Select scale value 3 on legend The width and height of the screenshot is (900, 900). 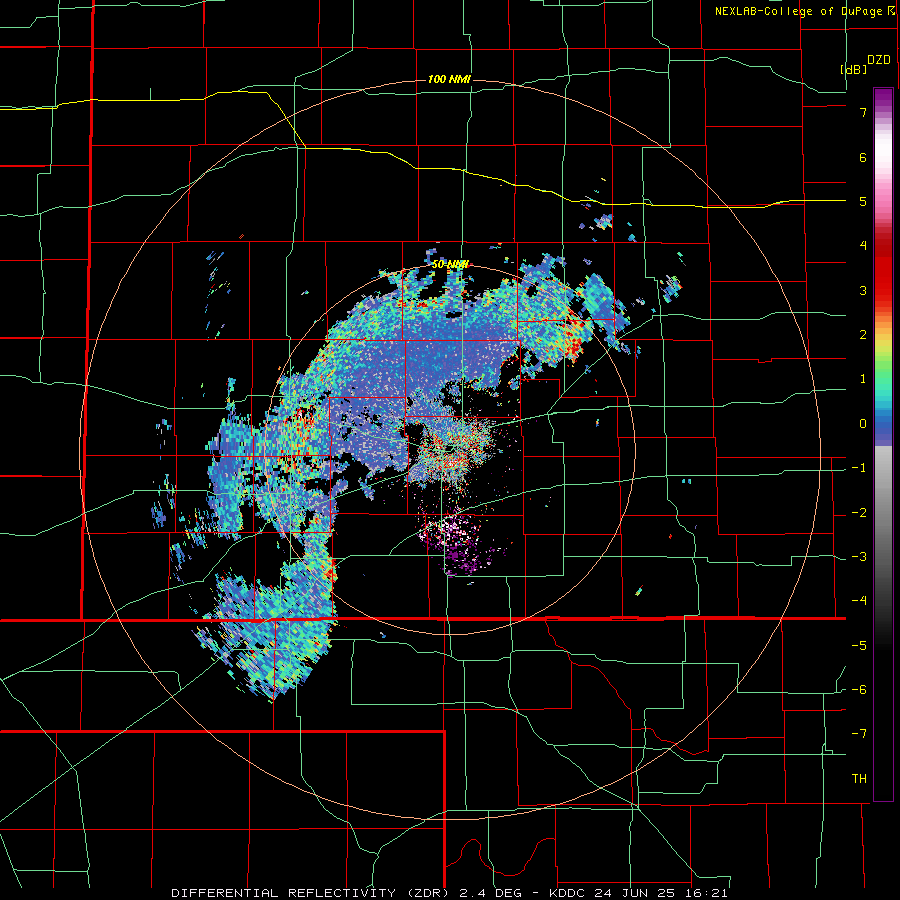click(863, 290)
